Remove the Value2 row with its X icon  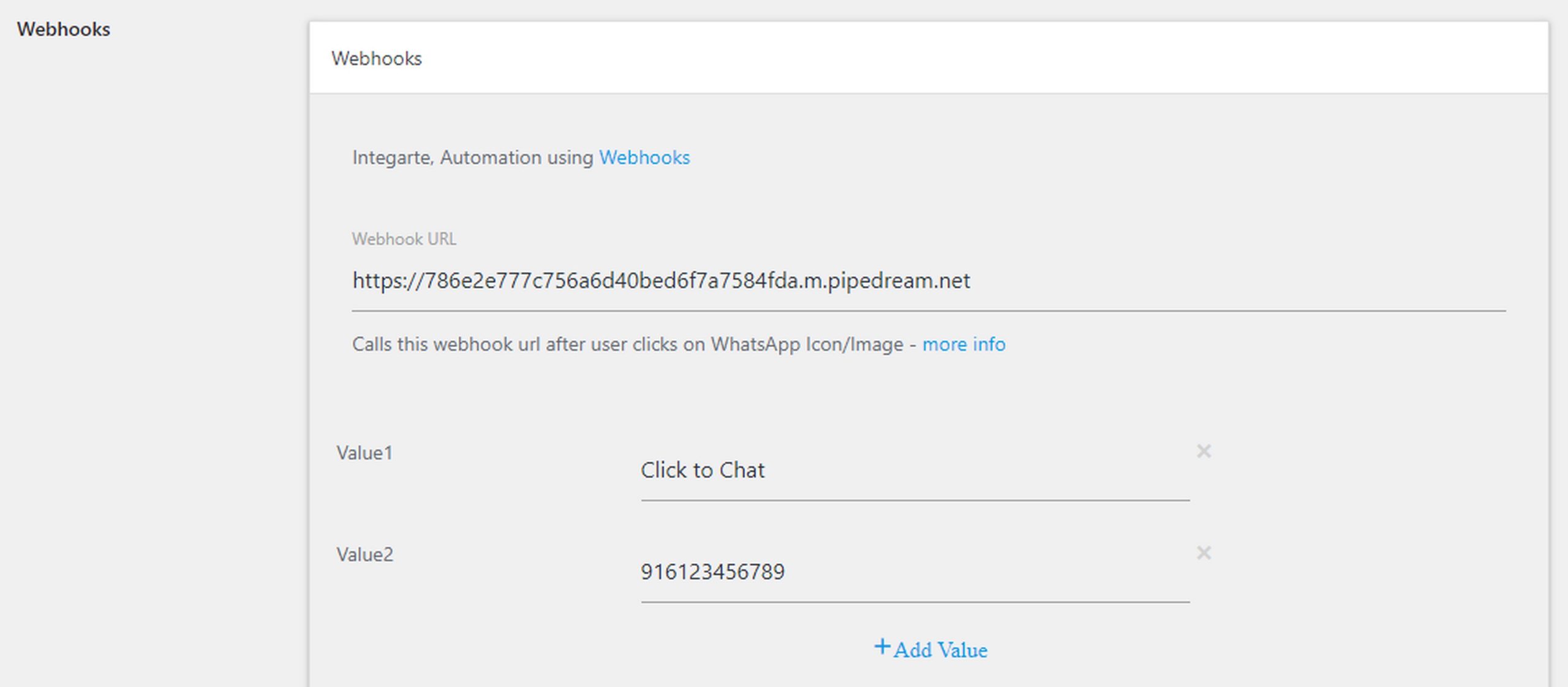click(1204, 553)
